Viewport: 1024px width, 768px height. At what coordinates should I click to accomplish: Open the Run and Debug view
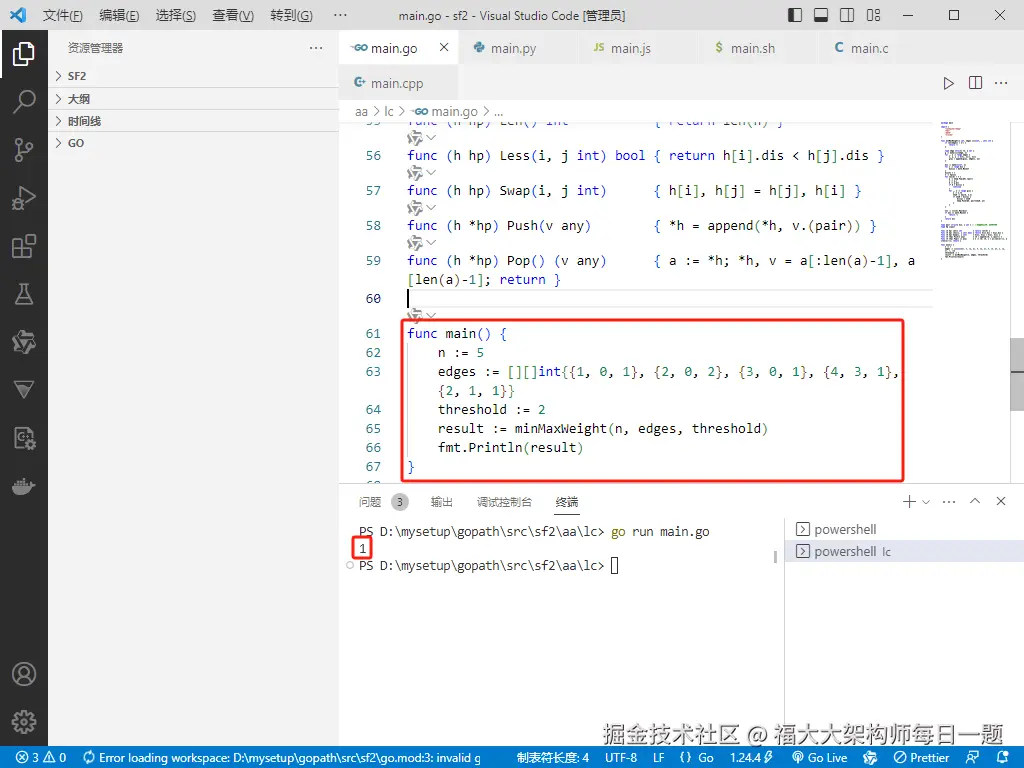click(x=24, y=198)
